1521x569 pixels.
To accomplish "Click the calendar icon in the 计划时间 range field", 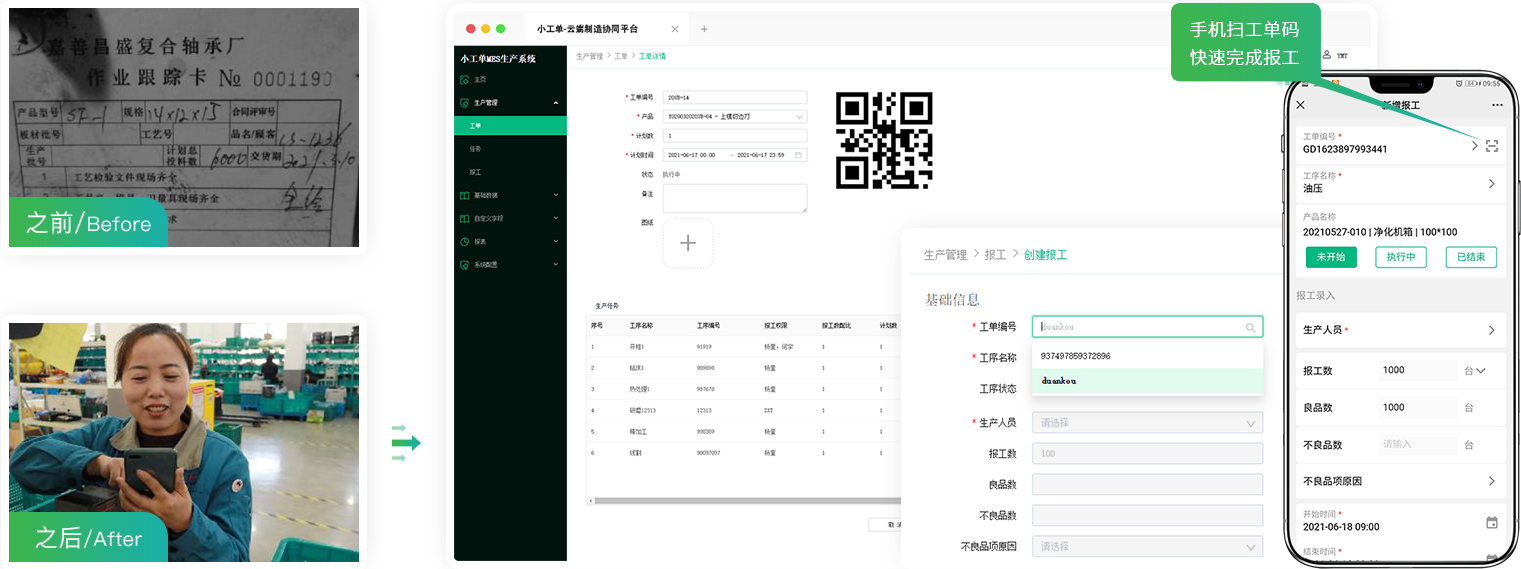I will coord(798,155).
